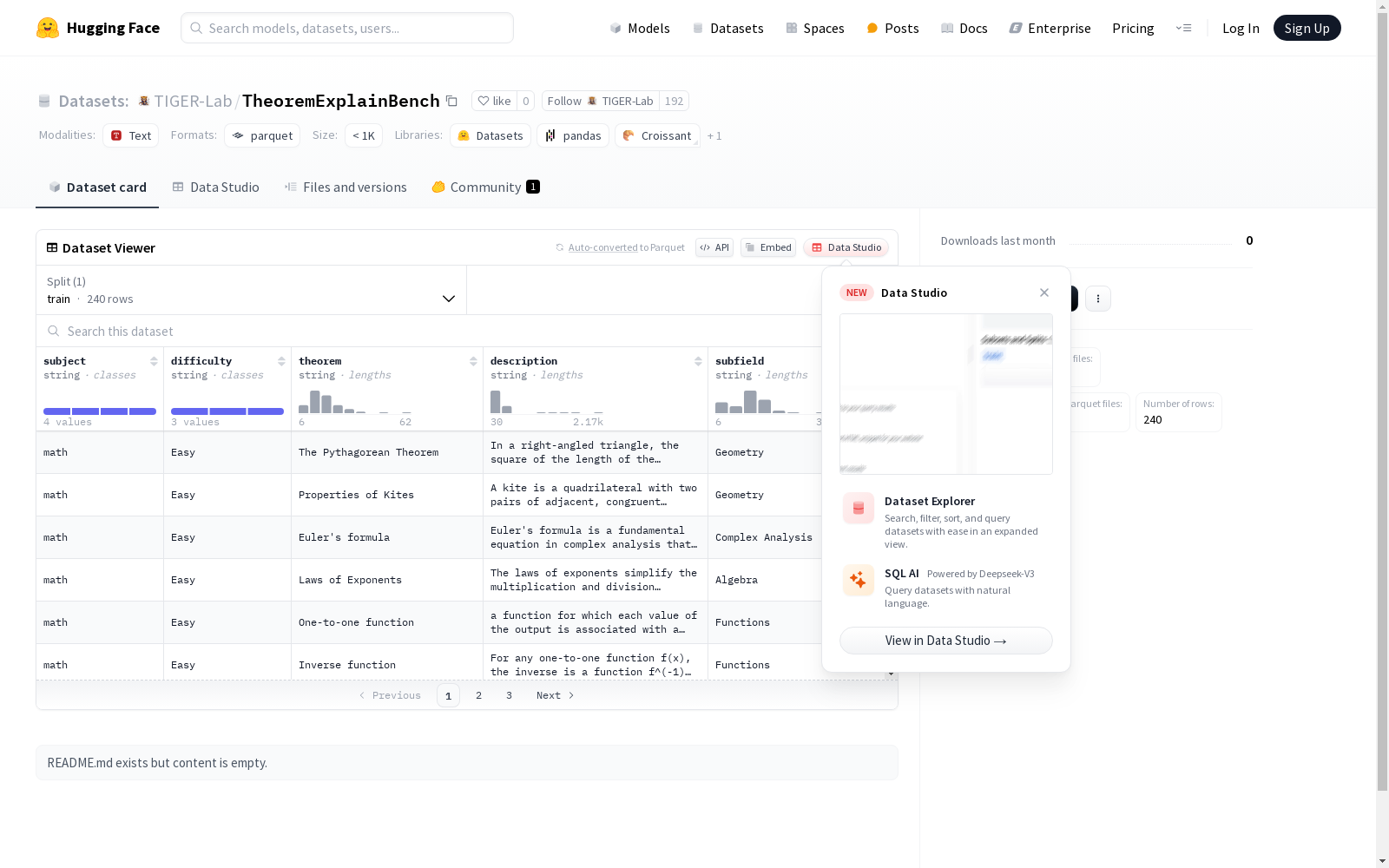This screenshot has width=1389, height=868.
Task: Like the TheoremExplainBench dataset
Action: (x=494, y=101)
